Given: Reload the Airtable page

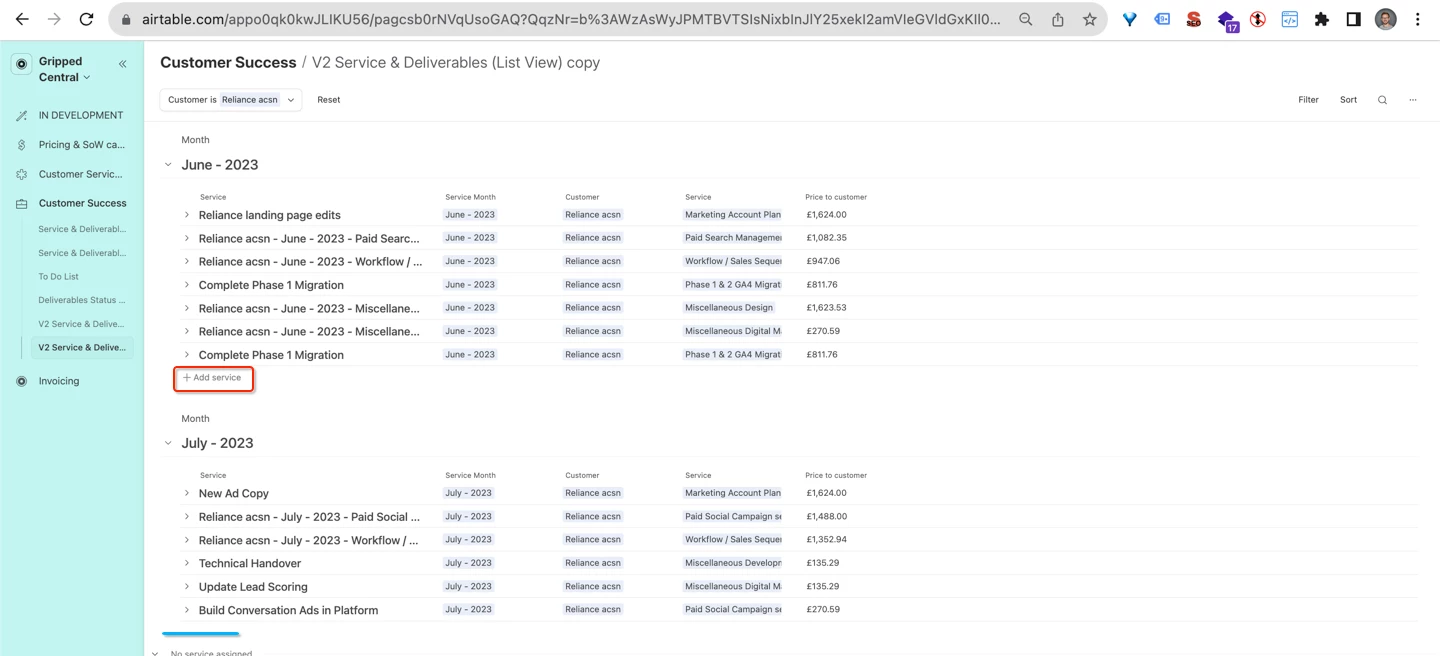Looking at the screenshot, I should 86,19.
